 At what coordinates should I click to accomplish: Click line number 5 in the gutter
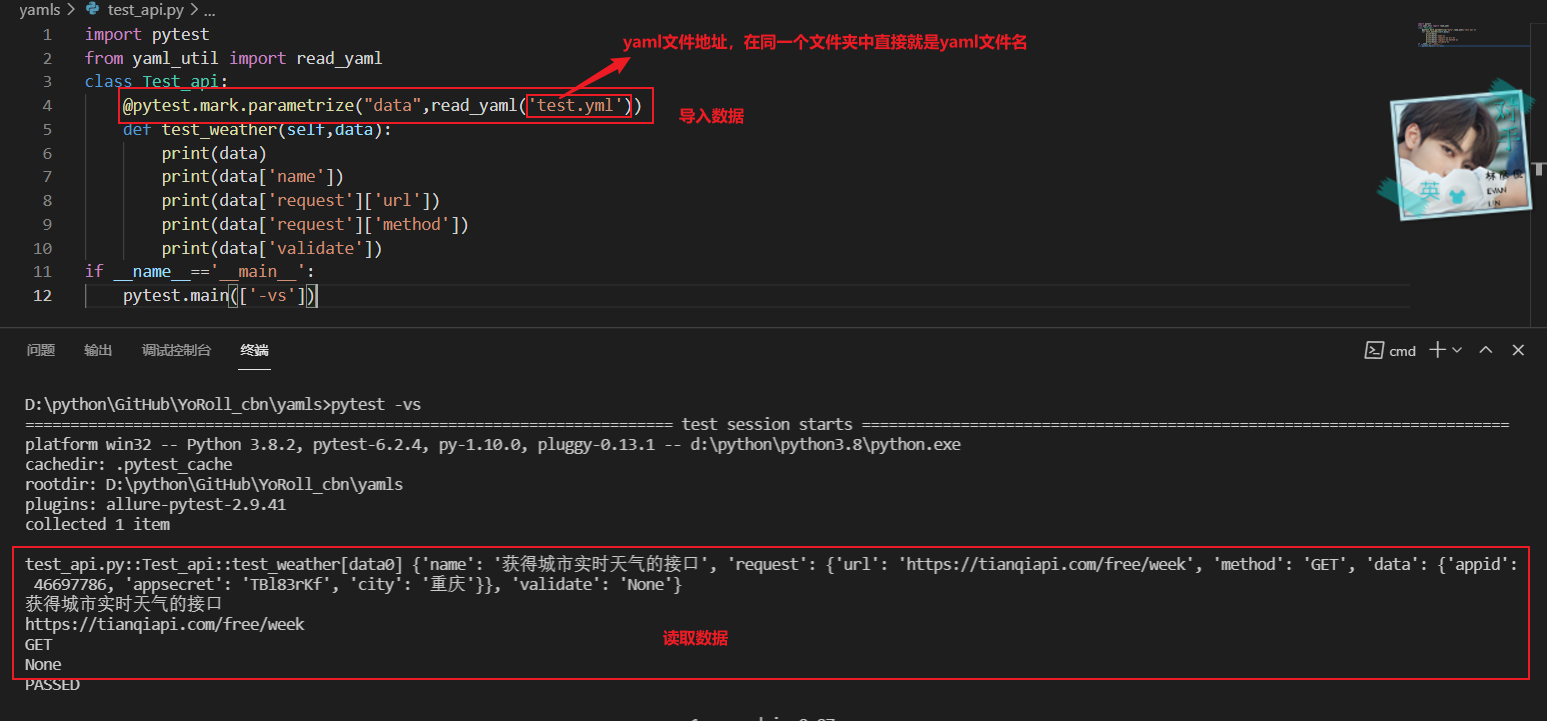point(47,130)
